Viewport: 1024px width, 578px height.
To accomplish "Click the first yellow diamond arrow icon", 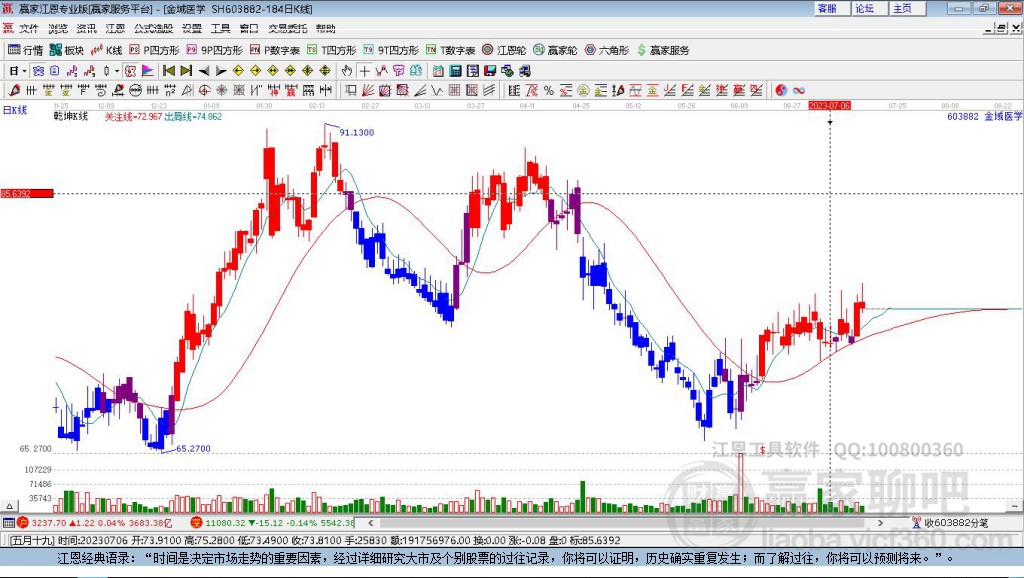I will point(238,71).
